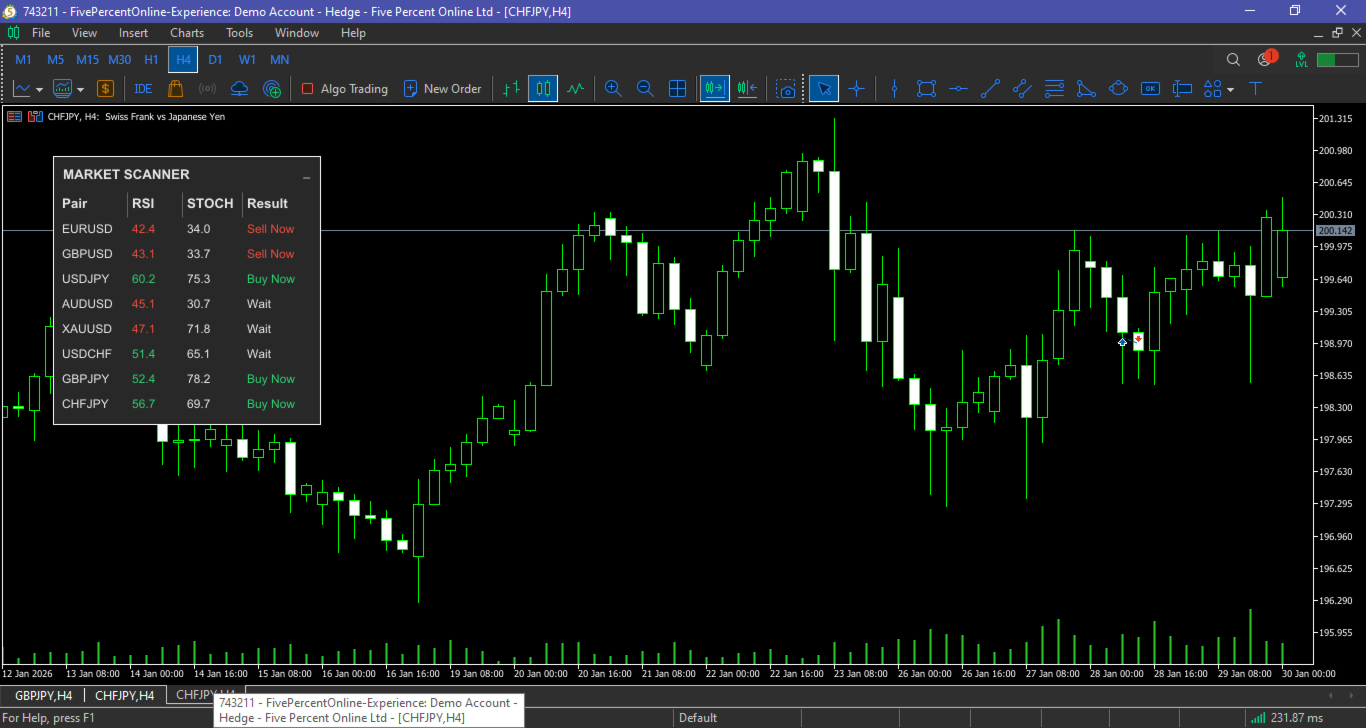
Task: Select the triangle drawing tool
Action: click(x=1086, y=89)
